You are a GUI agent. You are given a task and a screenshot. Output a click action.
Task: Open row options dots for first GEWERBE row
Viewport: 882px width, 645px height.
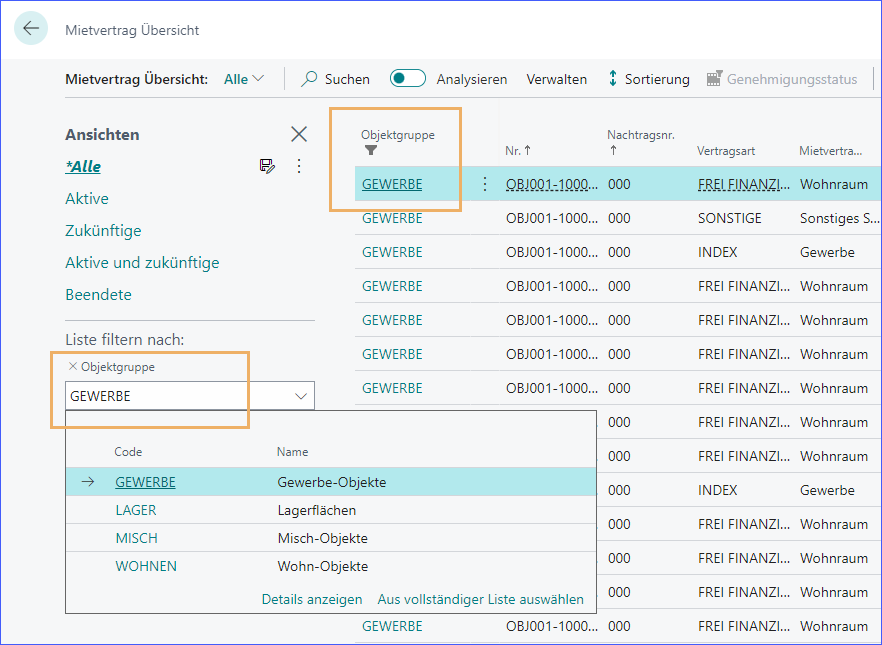pos(485,184)
